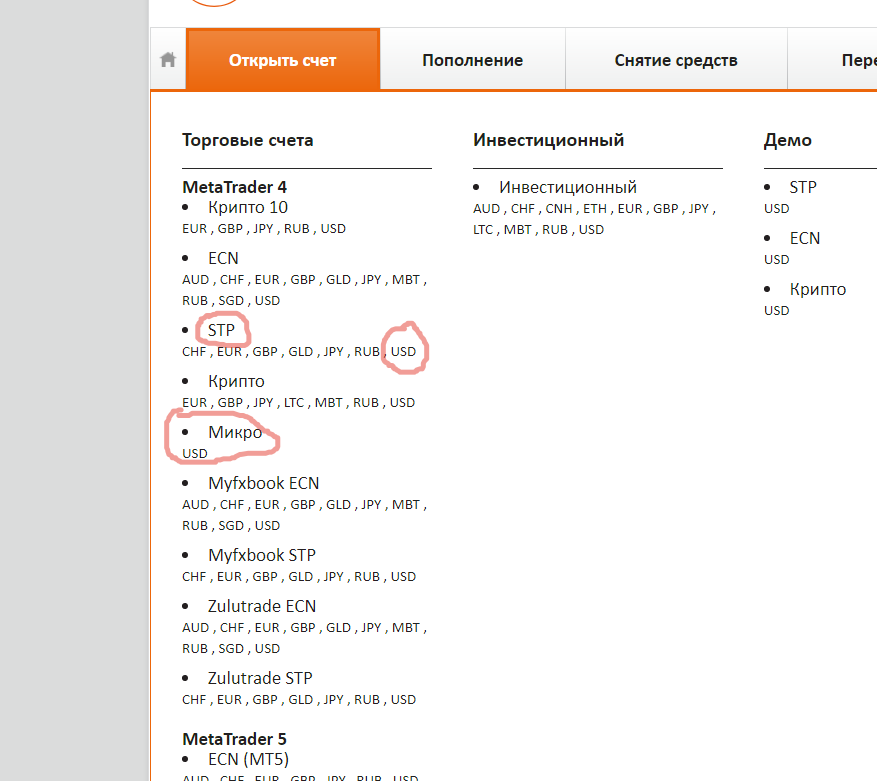The height and width of the screenshot is (781, 877).
Task: Select the Zulutrade ECN account
Action: [x=262, y=606]
